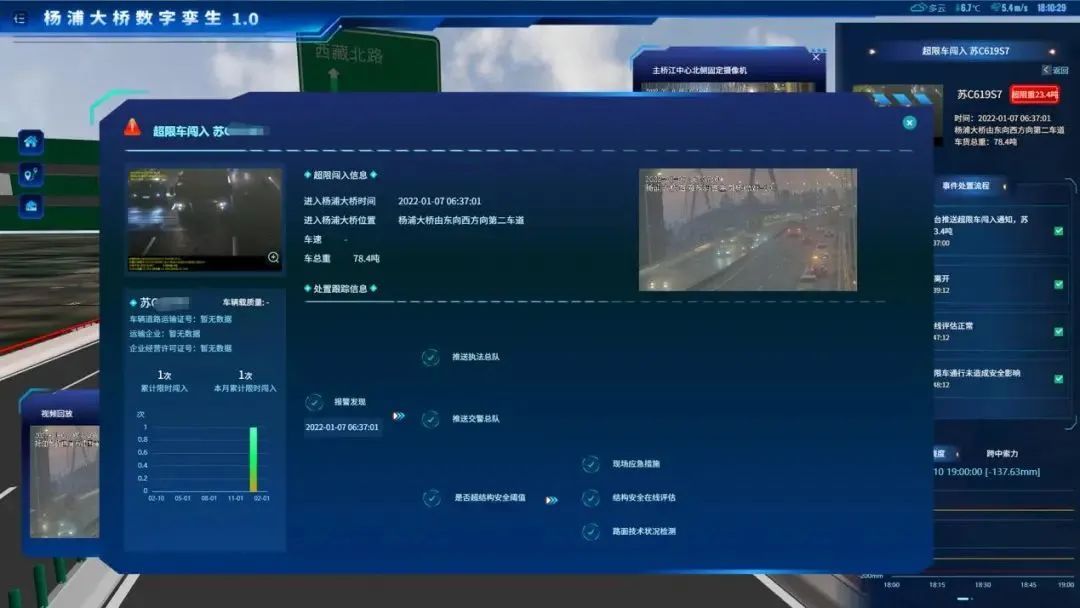1080x608 pixels.
Task: Click the 返回 back chevron in right panel
Action: [x=1047, y=70]
